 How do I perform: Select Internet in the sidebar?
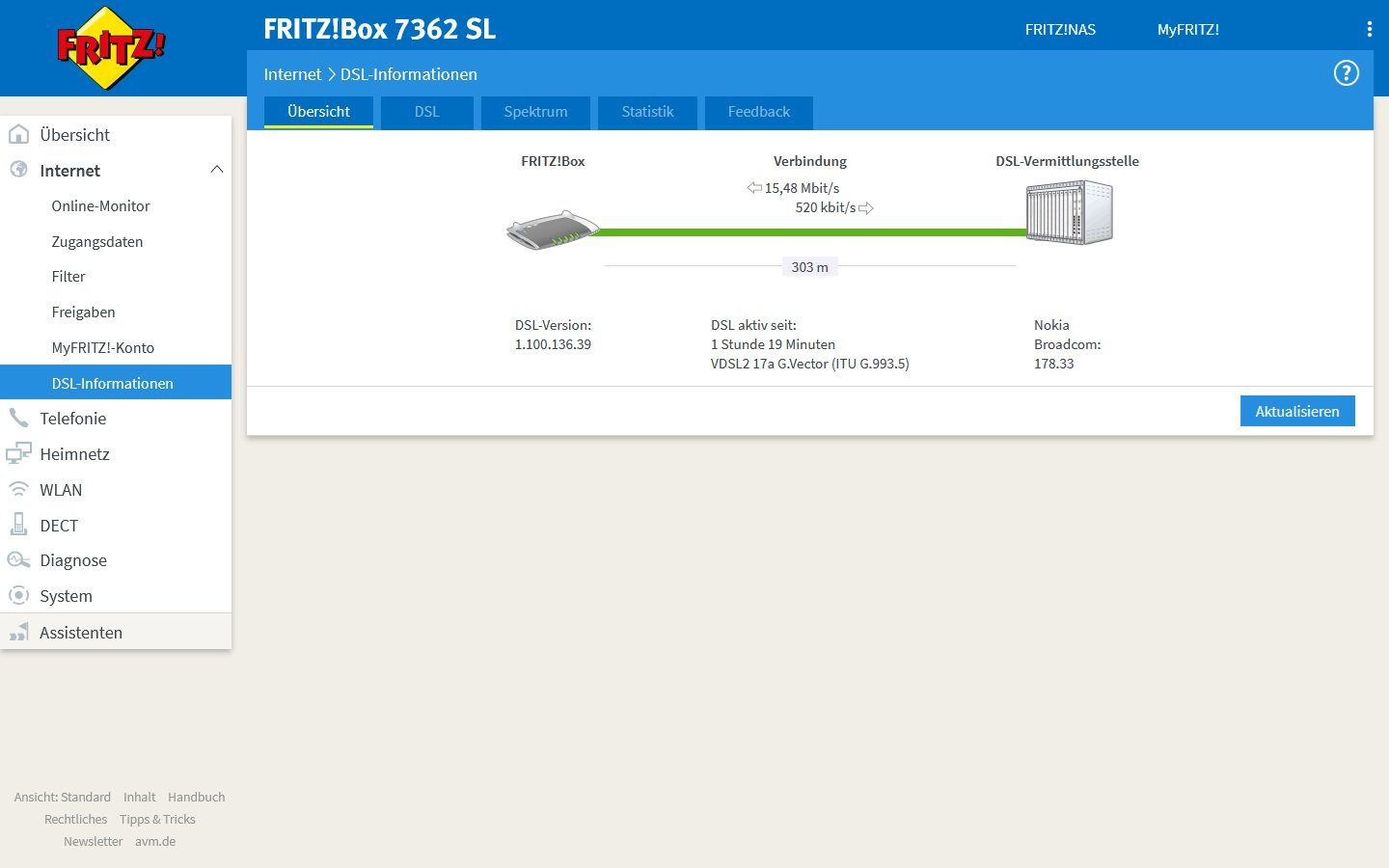click(116, 170)
